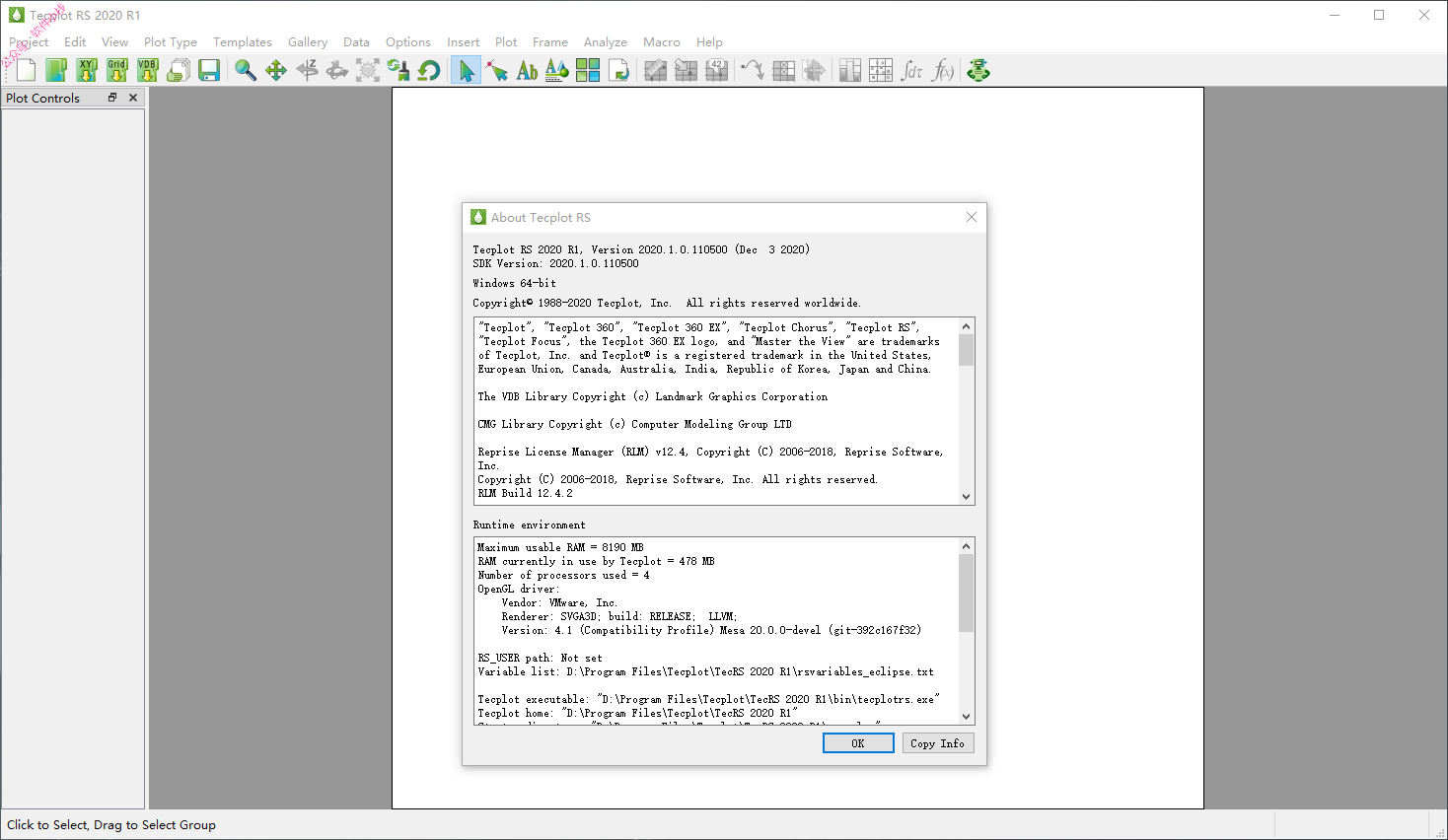This screenshot has height=840, width=1448.
Task: Undock the Plot Controls panel
Action: point(112,98)
